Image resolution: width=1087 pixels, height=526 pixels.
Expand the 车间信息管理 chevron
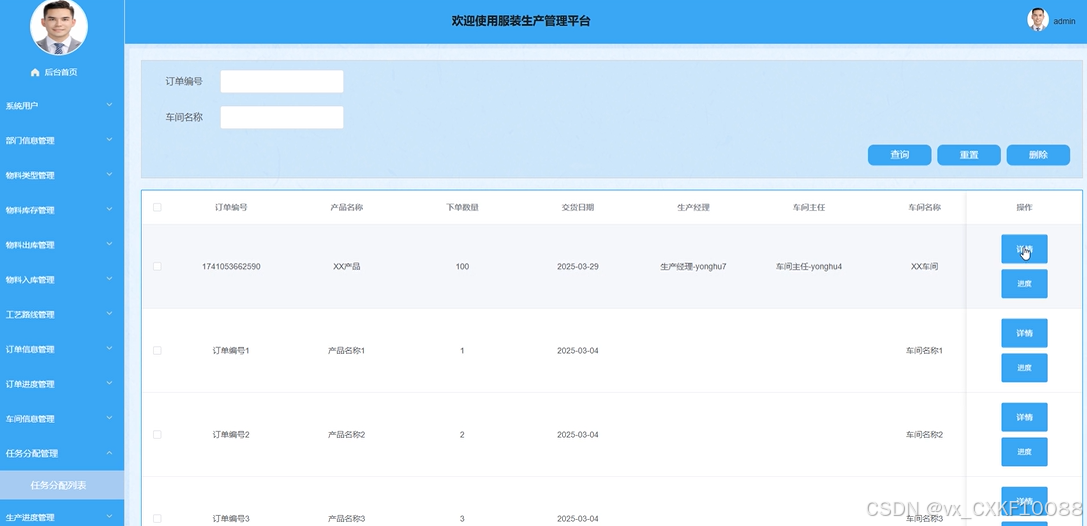(110, 417)
